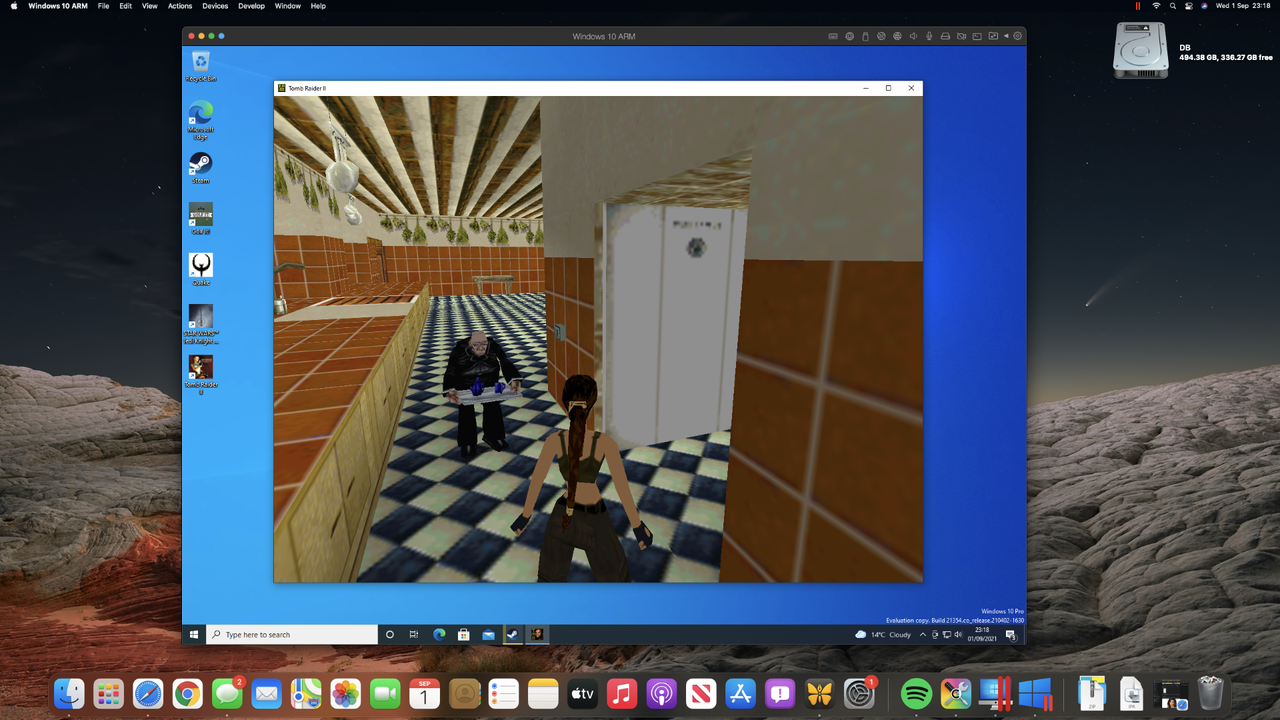Open the Apple menu

click(14, 6)
